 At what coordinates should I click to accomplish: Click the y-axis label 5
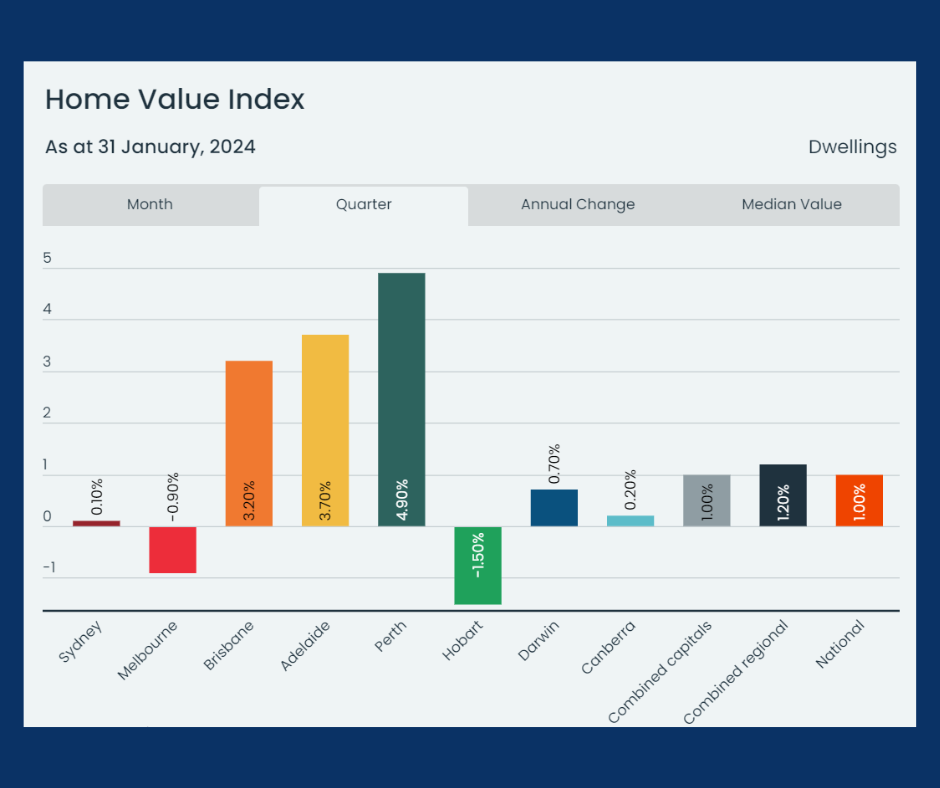[x=47, y=258]
